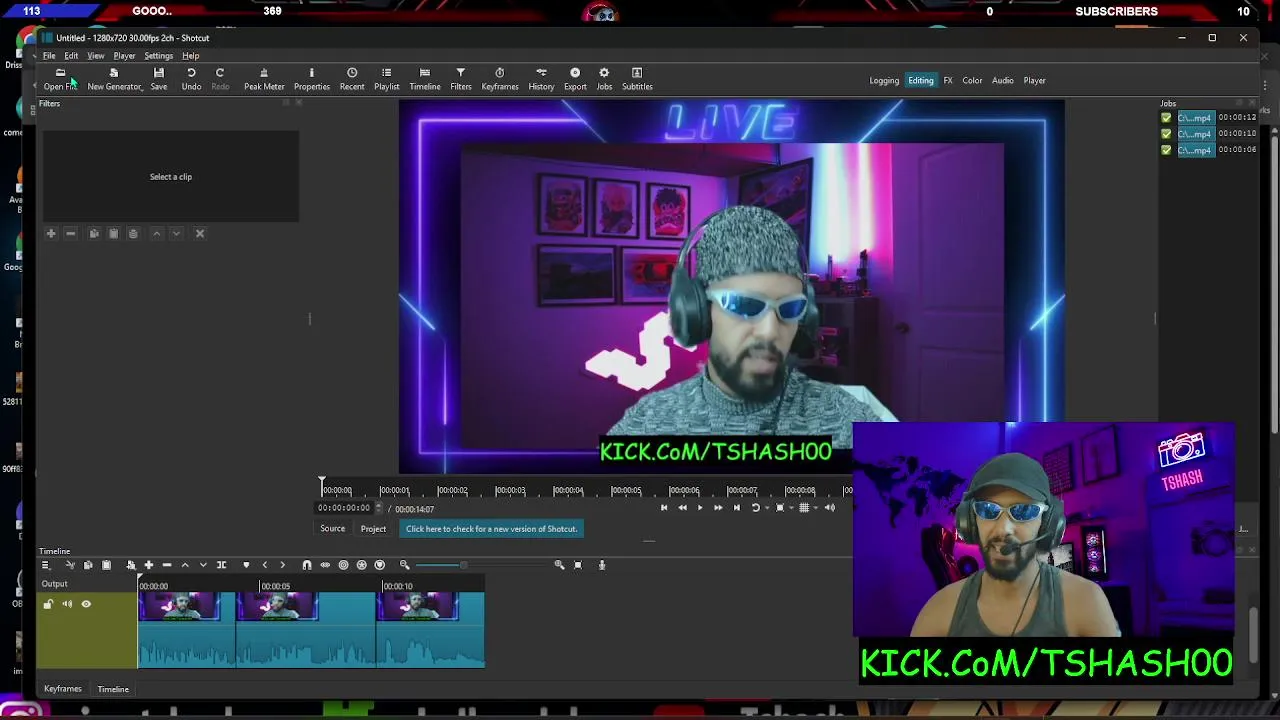Open the player volume control
Viewport: 1280px width, 720px height.
click(830, 508)
